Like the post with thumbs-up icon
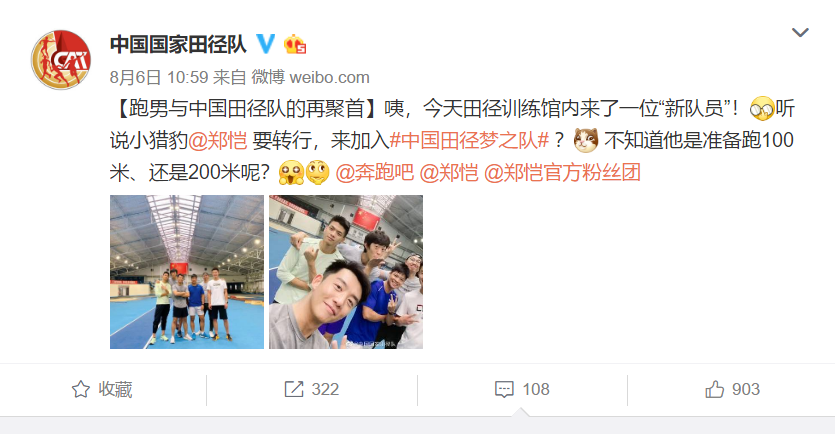Viewport: 835px width, 434px height. point(715,389)
